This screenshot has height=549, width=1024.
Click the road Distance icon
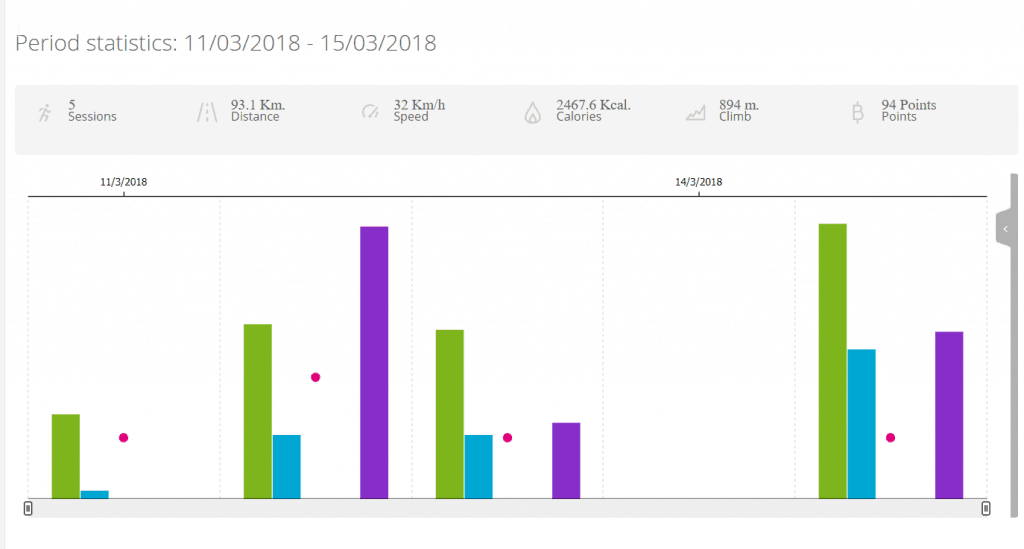point(207,112)
